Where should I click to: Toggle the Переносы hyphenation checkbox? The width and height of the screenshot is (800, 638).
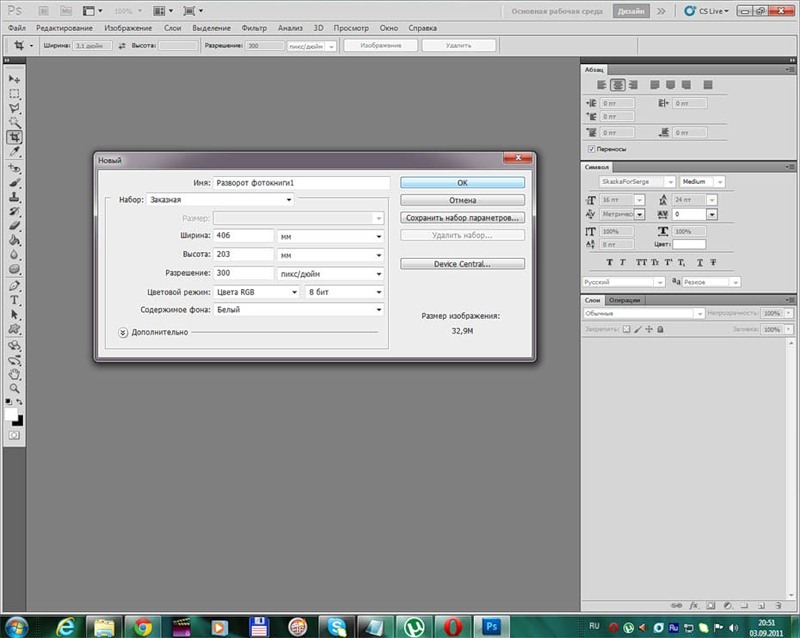591,149
